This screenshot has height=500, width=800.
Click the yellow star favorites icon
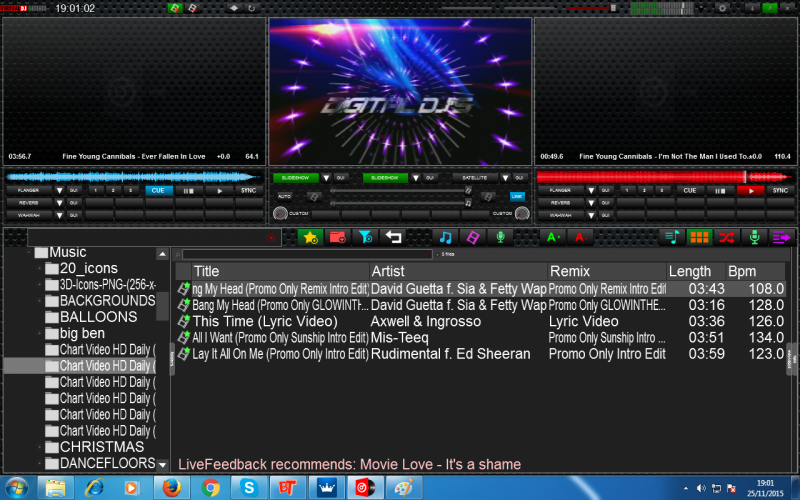pyautogui.click(x=310, y=237)
